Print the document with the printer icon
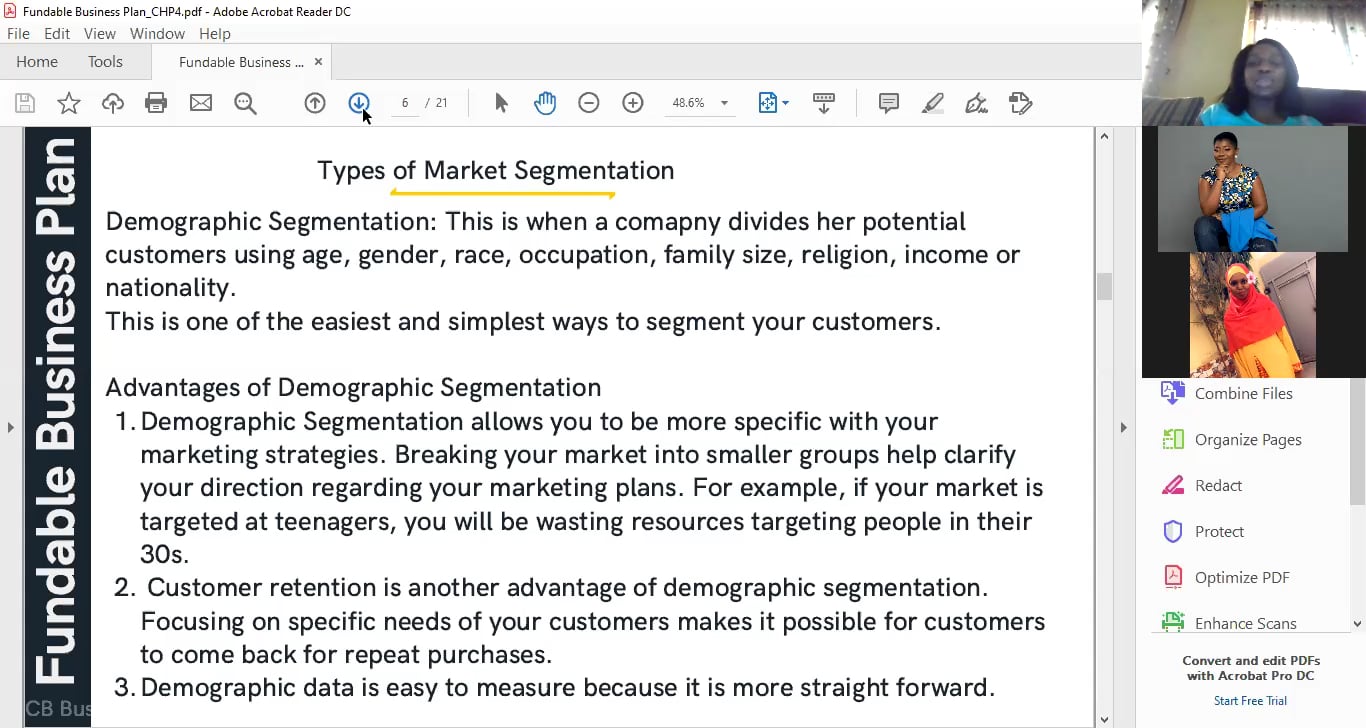1366x728 pixels. click(x=156, y=103)
